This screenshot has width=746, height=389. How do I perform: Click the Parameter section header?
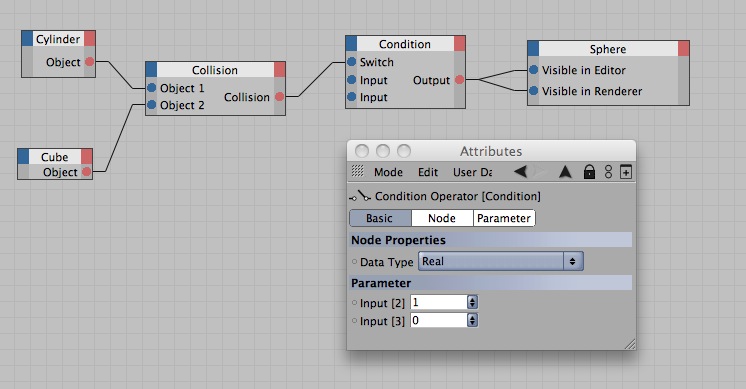tap(491, 283)
